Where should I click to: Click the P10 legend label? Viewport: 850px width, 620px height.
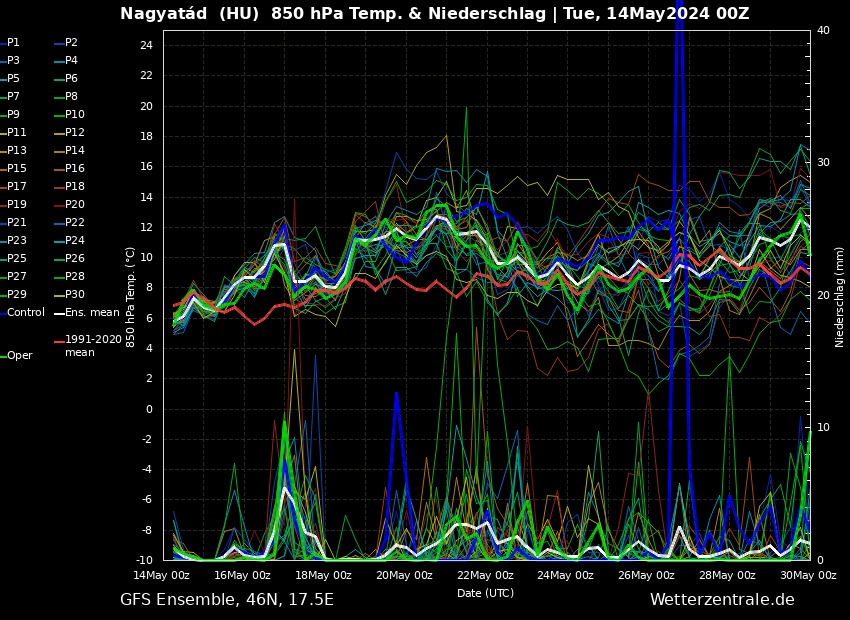(x=75, y=114)
